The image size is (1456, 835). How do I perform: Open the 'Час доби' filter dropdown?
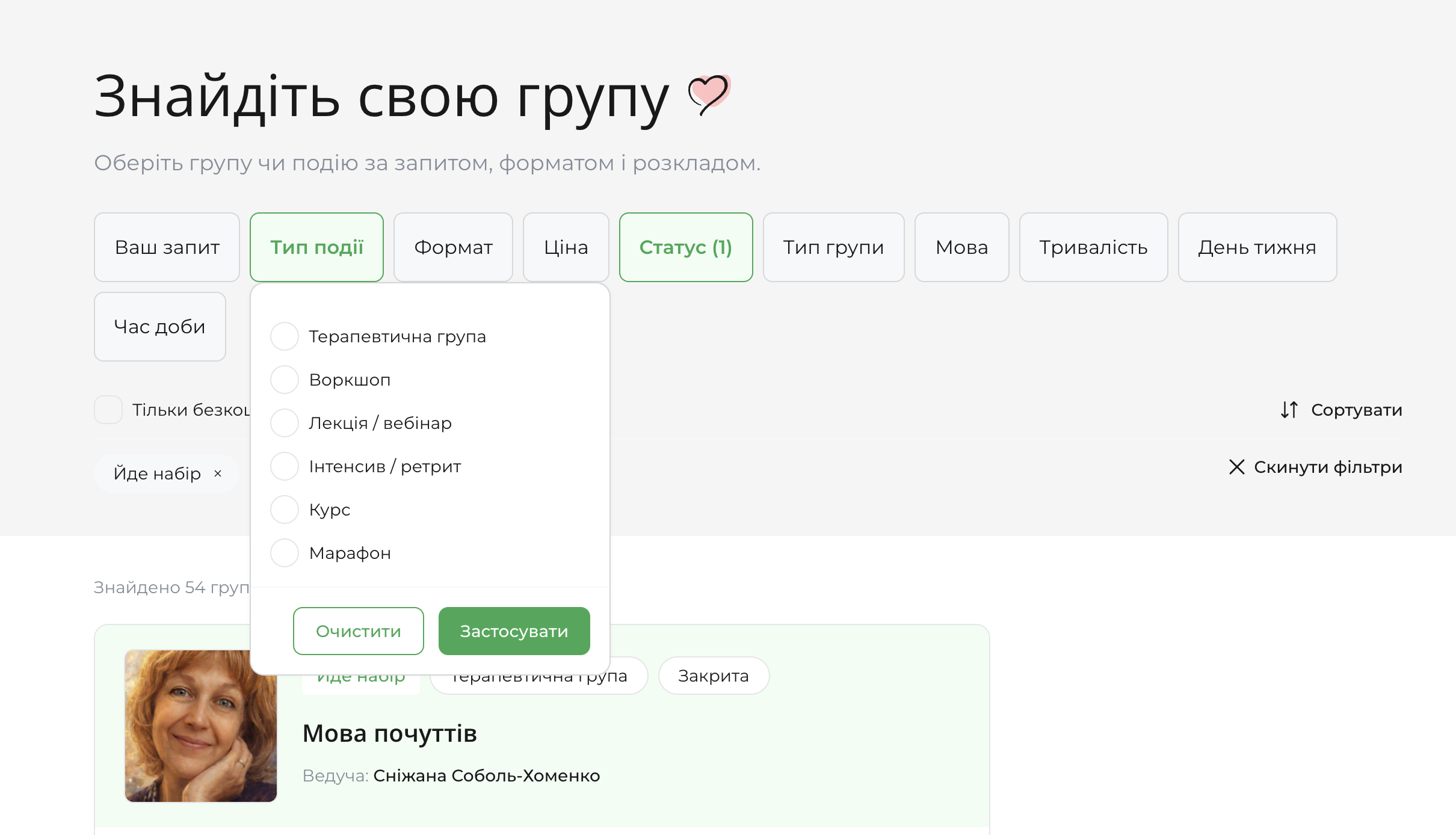point(159,327)
